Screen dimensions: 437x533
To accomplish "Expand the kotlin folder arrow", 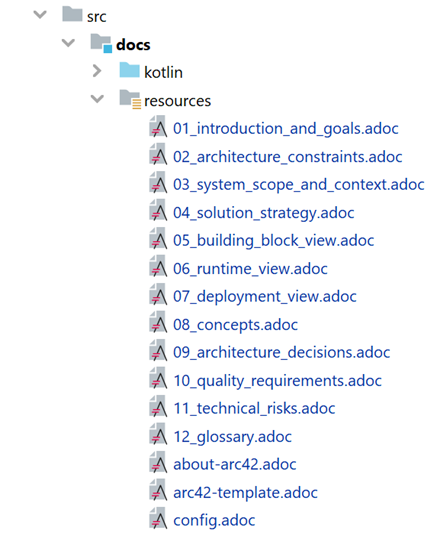I will pos(97,71).
